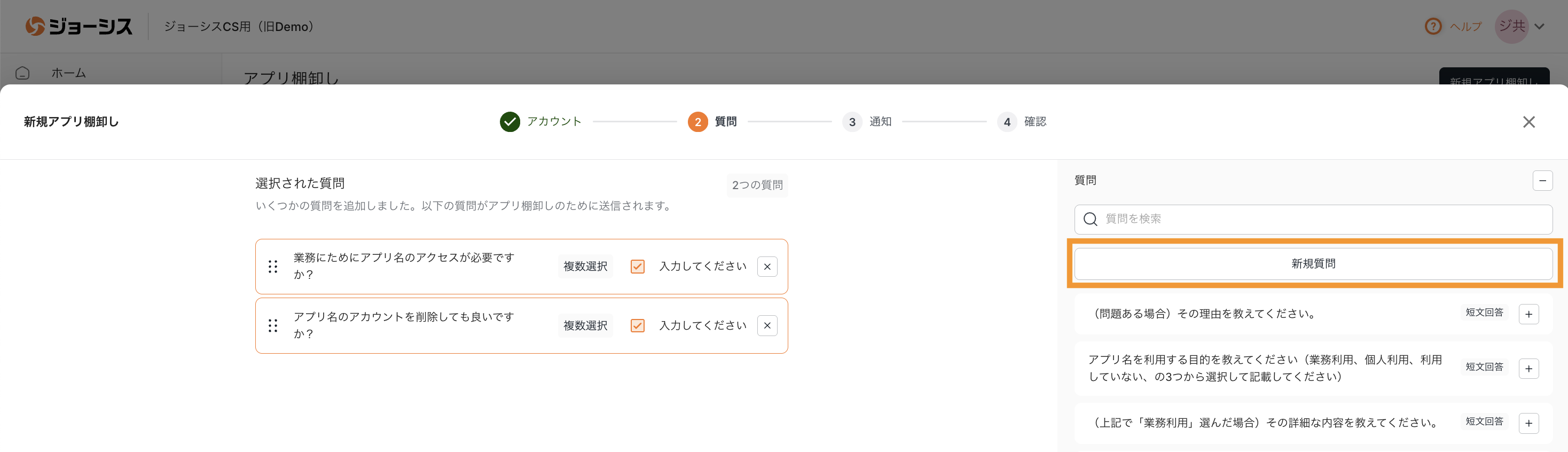
Task: Add the （問題ある場合）その理由 question with plus
Action: pyautogui.click(x=1528, y=314)
